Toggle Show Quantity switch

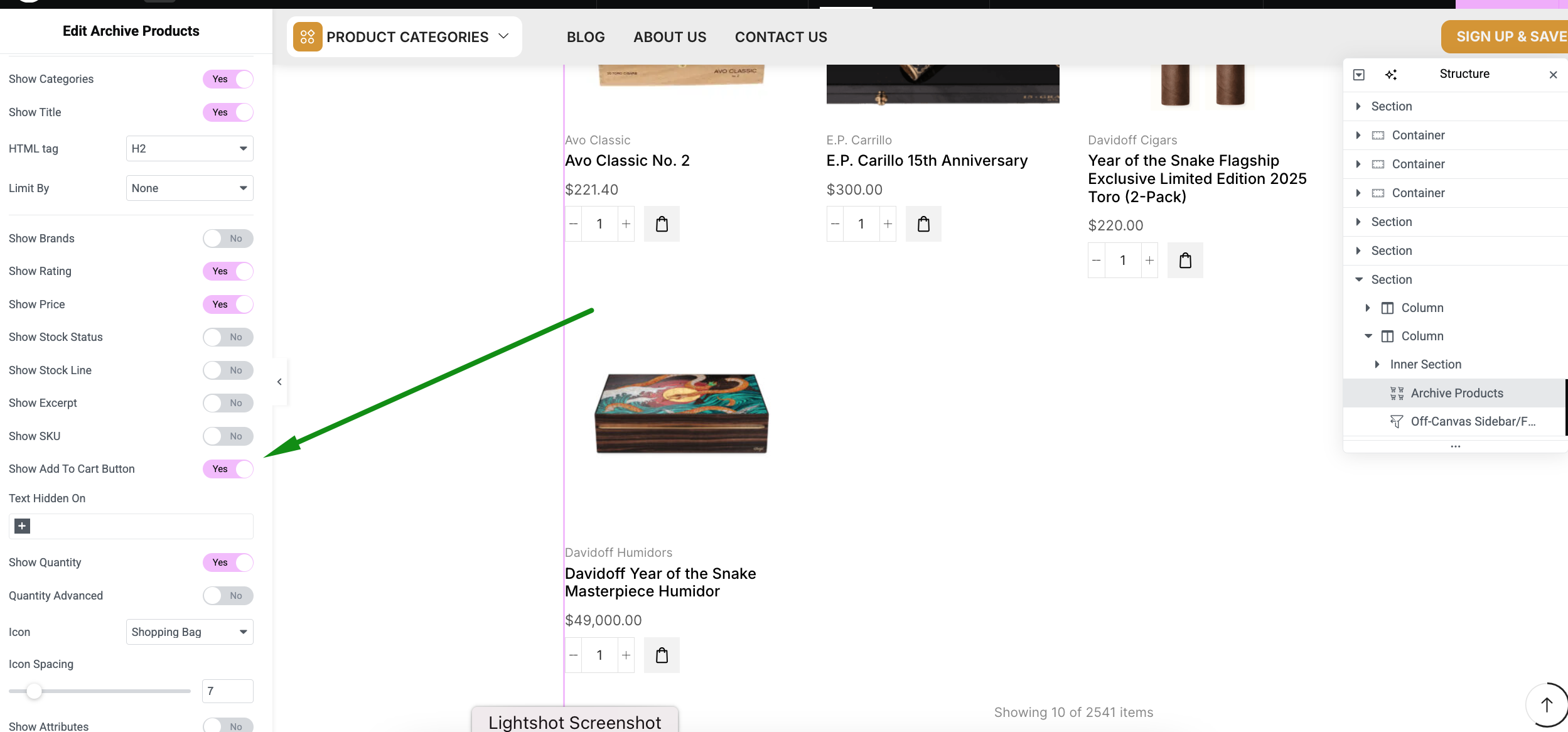[x=228, y=562]
